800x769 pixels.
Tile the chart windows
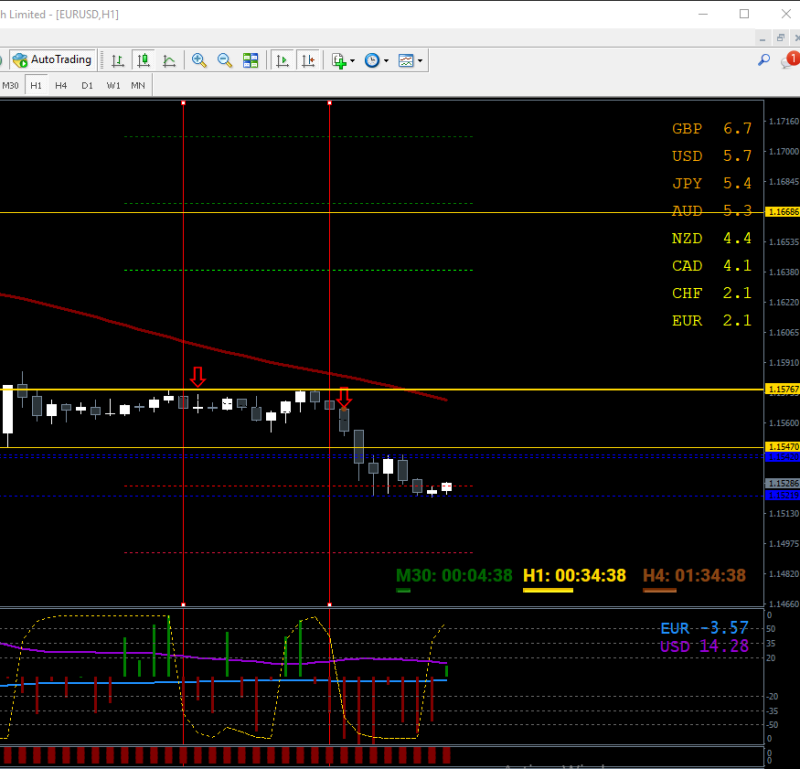[x=249, y=60]
